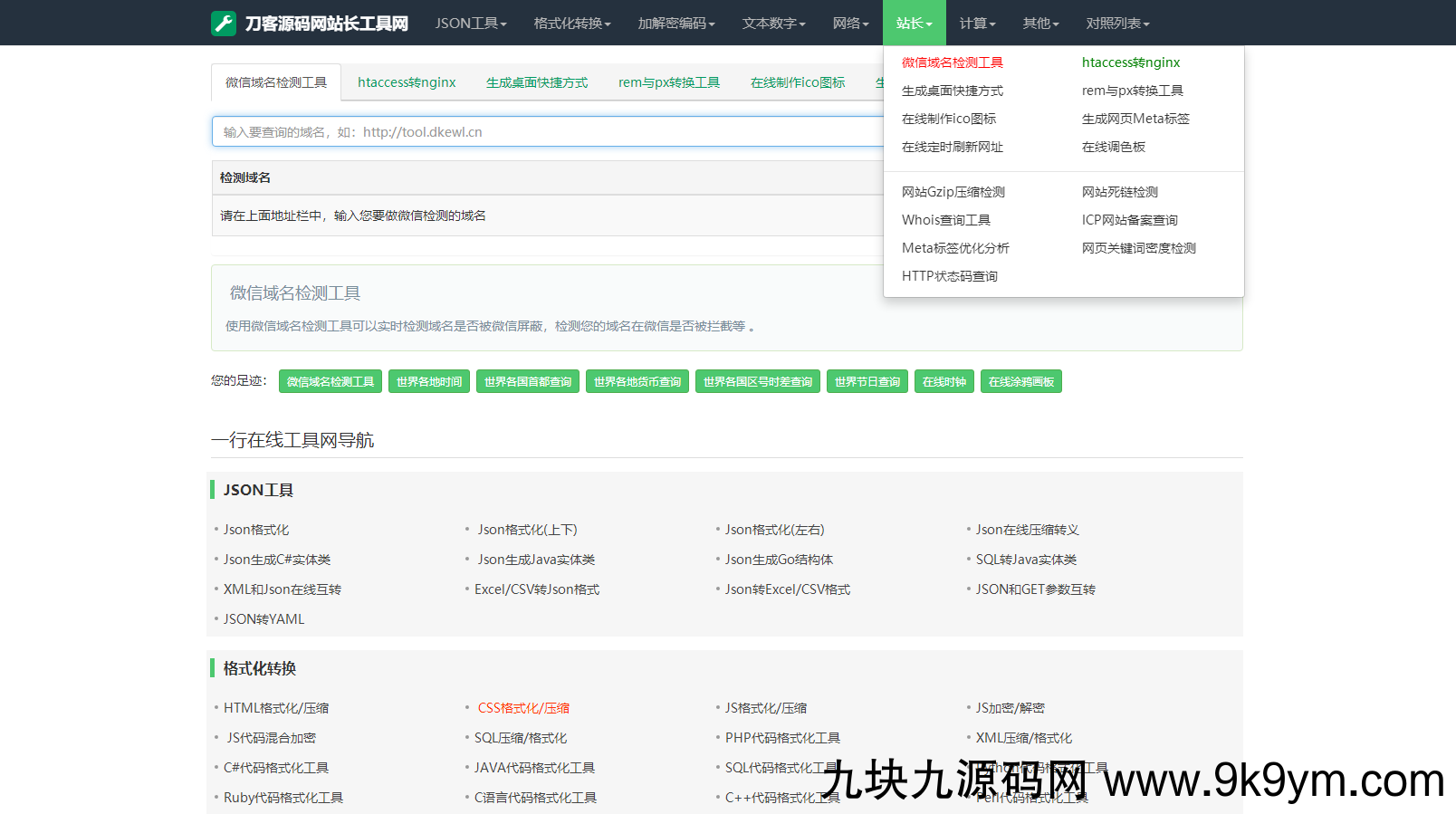The image size is (1456, 814).
Task: Expand the 格式化转换 navbar dropdown
Action: point(571,24)
